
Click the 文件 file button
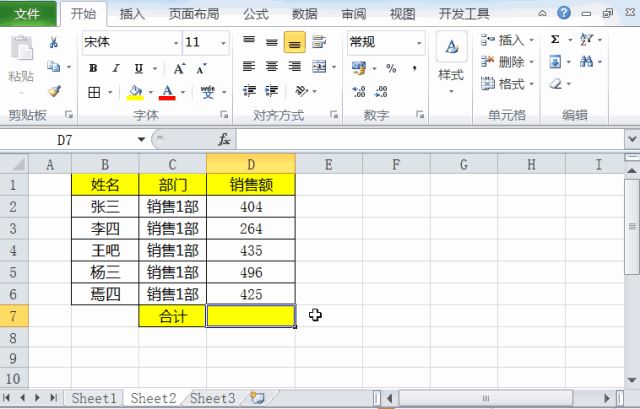tap(28, 13)
